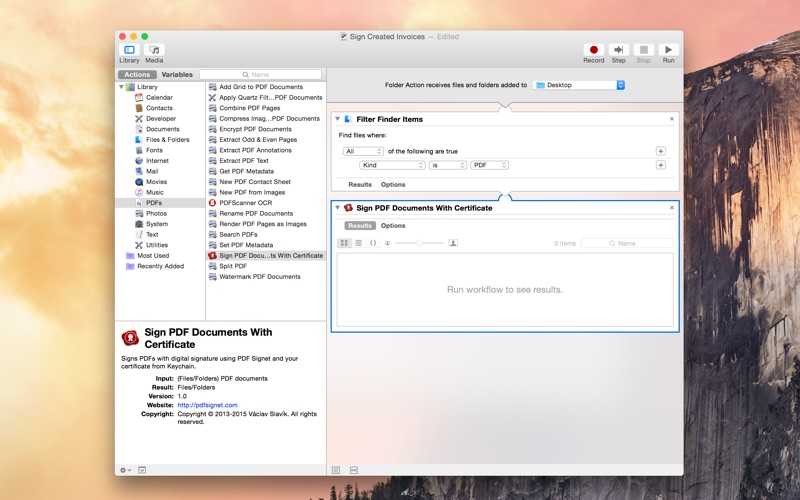Viewport: 800px width, 500px height.
Task: Switch to the Variables tab
Action: [x=177, y=74]
